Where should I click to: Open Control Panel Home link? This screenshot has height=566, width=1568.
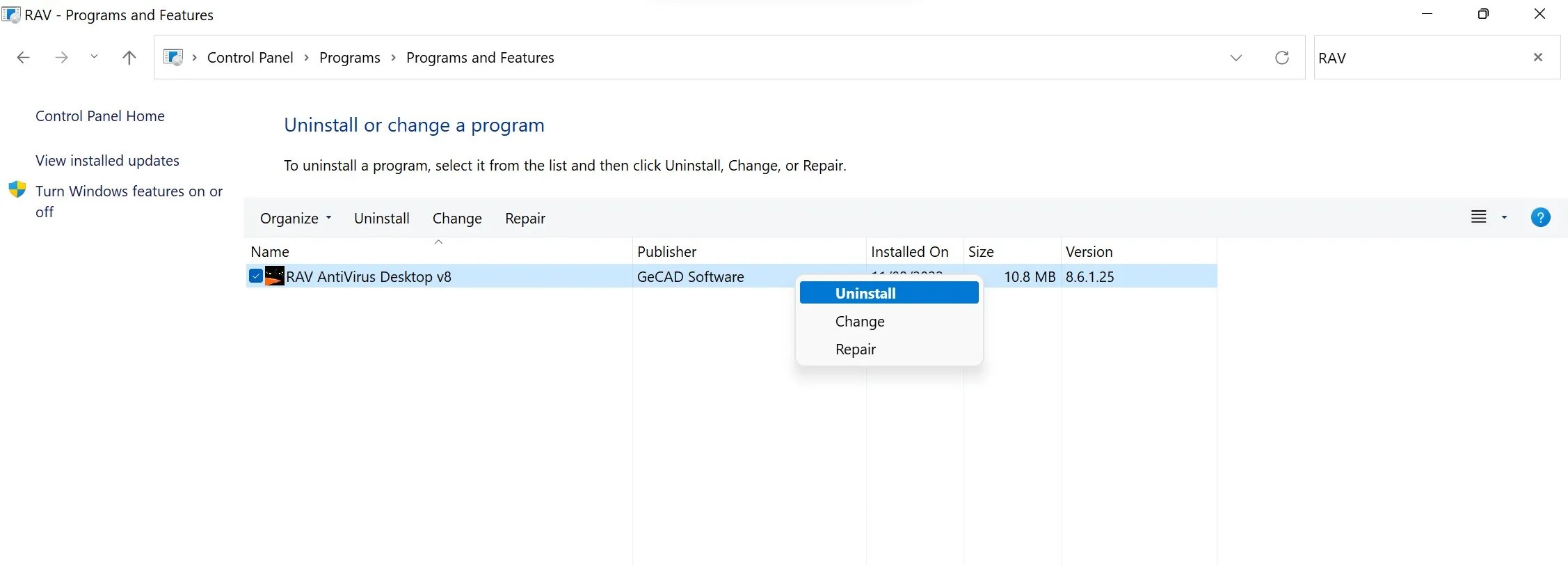[x=100, y=116]
